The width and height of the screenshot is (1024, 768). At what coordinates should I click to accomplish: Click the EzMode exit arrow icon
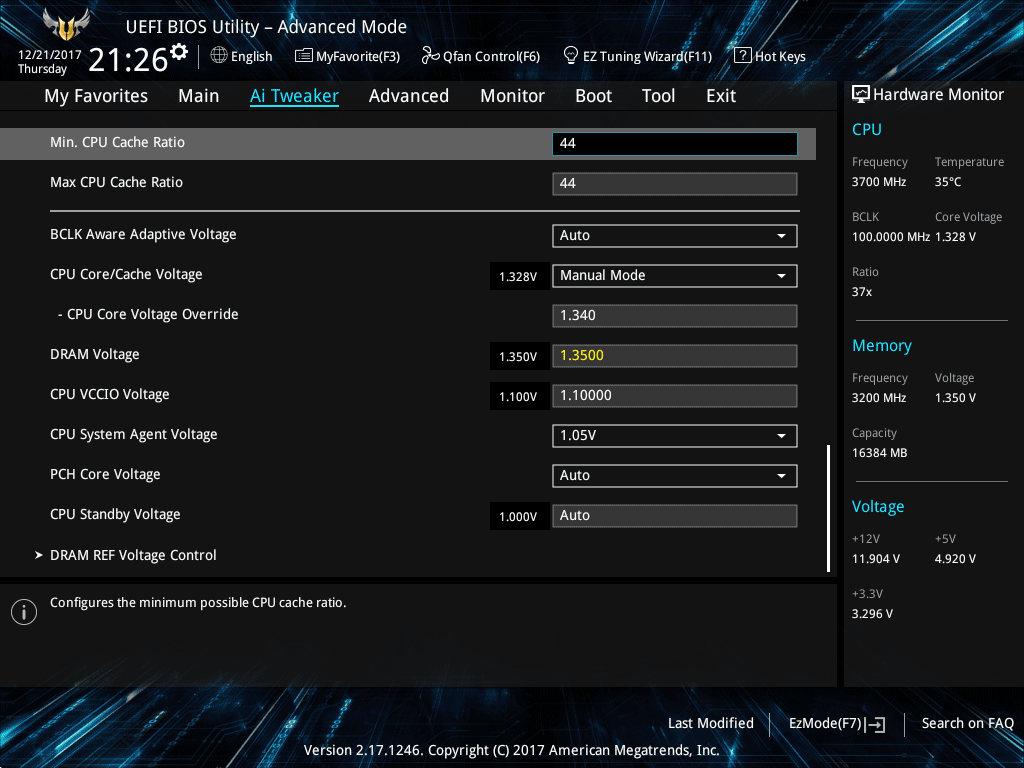pos(875,724)
